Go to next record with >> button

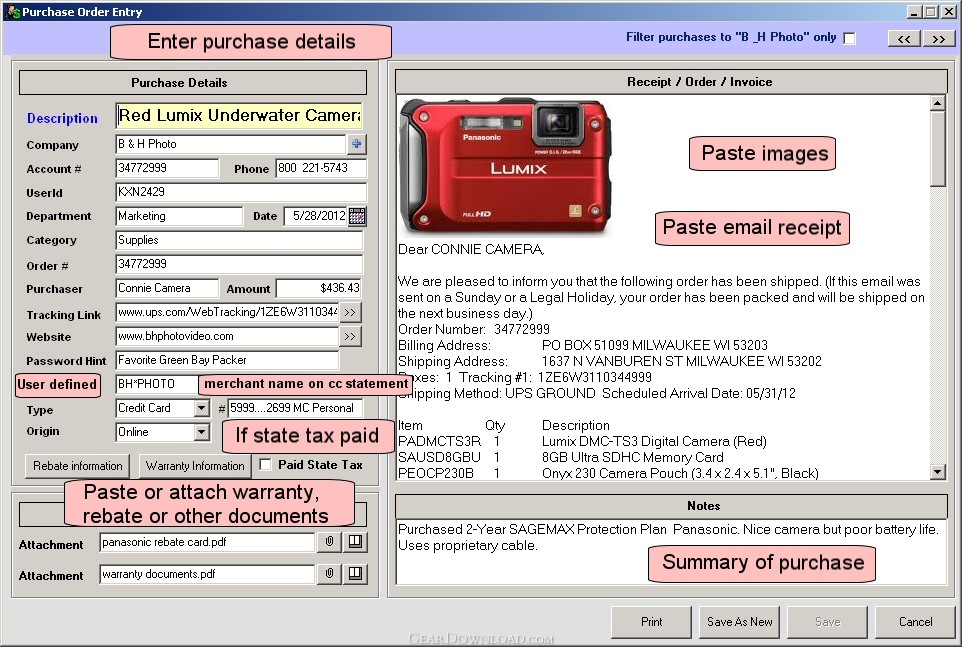point(939,39)
